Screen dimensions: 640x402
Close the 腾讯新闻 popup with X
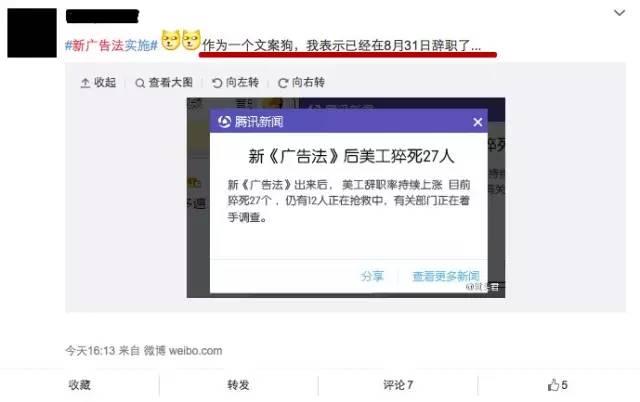(478, 122)
